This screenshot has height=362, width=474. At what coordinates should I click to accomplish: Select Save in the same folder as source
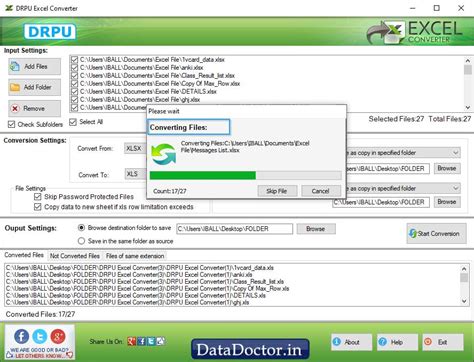click(x=81, y=241)
